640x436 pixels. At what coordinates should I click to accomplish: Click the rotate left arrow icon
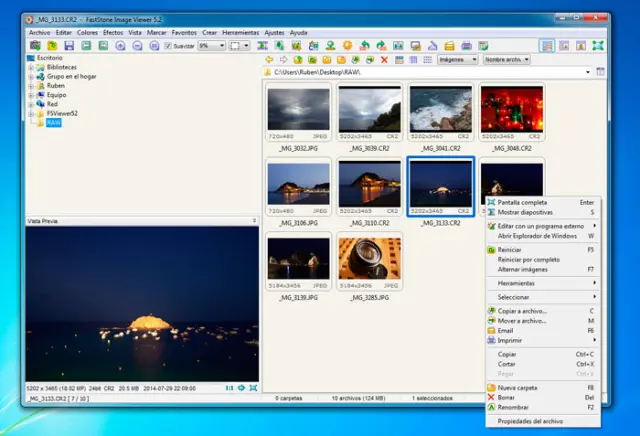365,46
